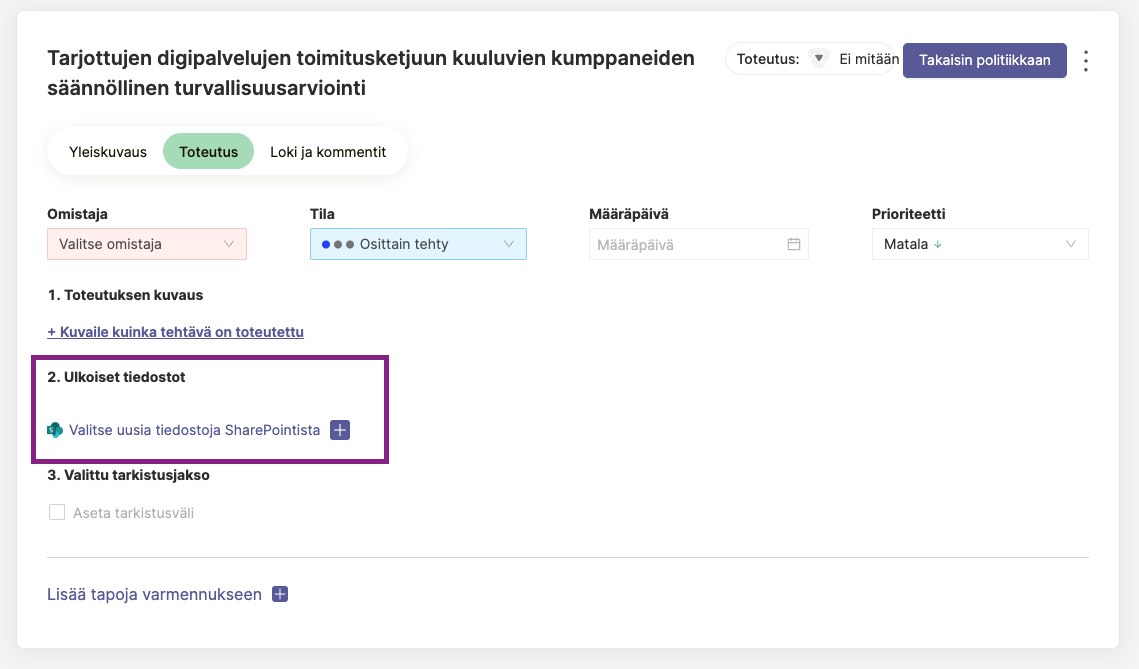The height and width of the screenshot is (669, 1139).
Task: Click the calendar icon in Määräpäivä field
Action: [793, 244]
